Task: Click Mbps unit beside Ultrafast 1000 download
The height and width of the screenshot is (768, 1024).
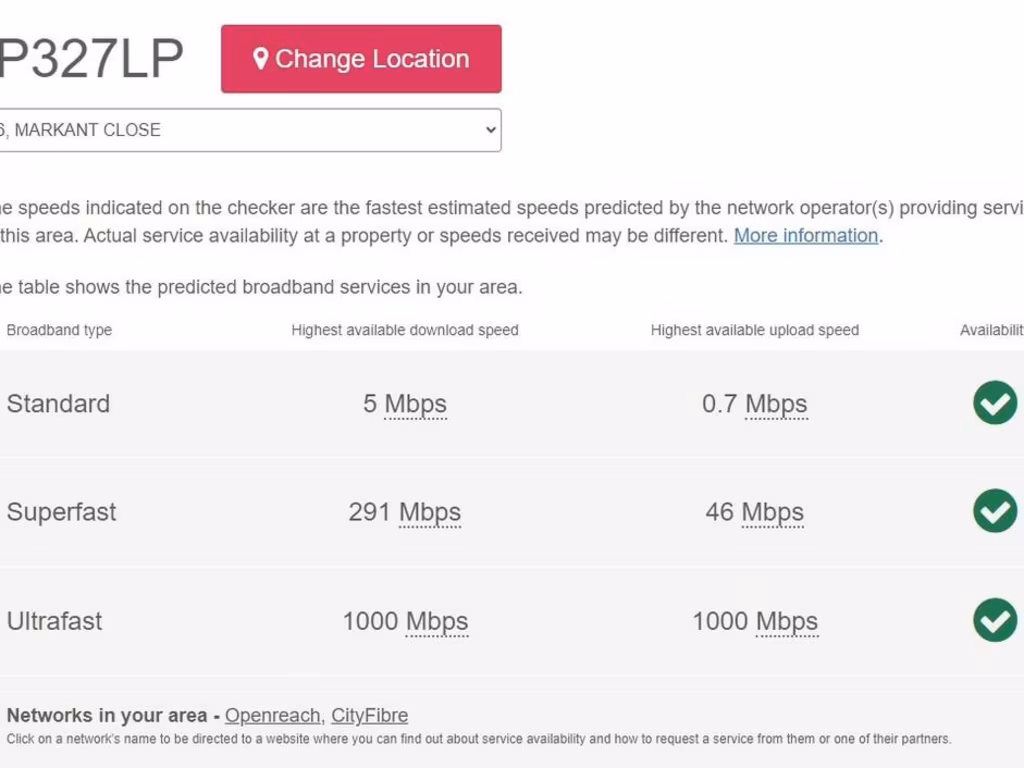Action: (x=437, y=621)
